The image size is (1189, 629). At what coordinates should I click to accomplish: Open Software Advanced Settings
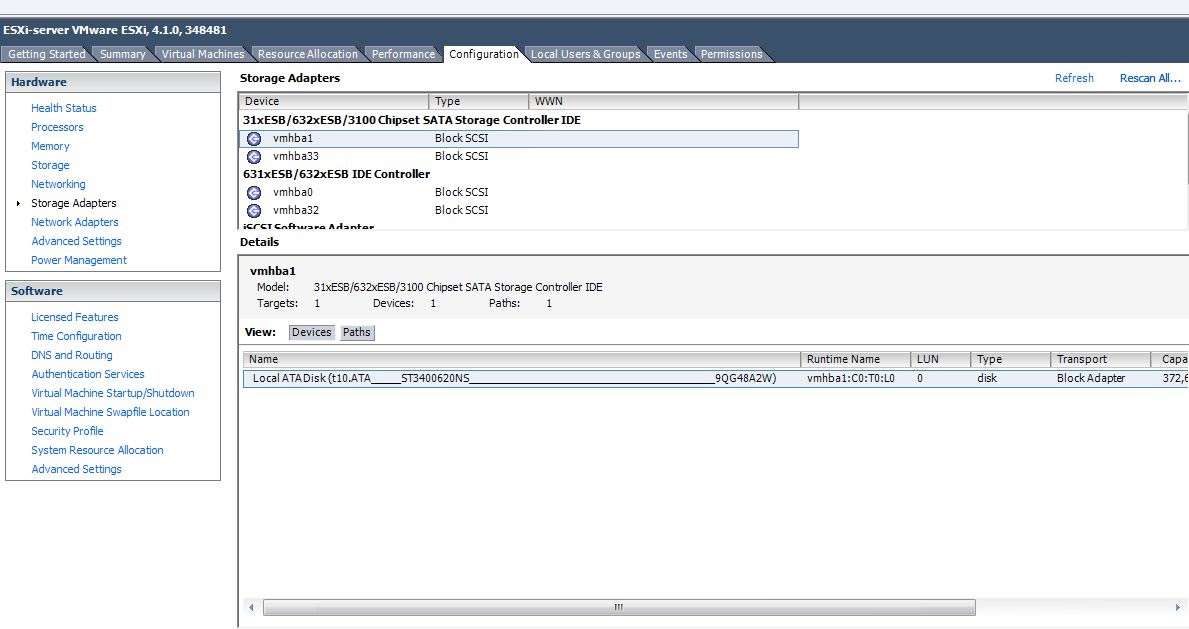(x=76, y=469)
